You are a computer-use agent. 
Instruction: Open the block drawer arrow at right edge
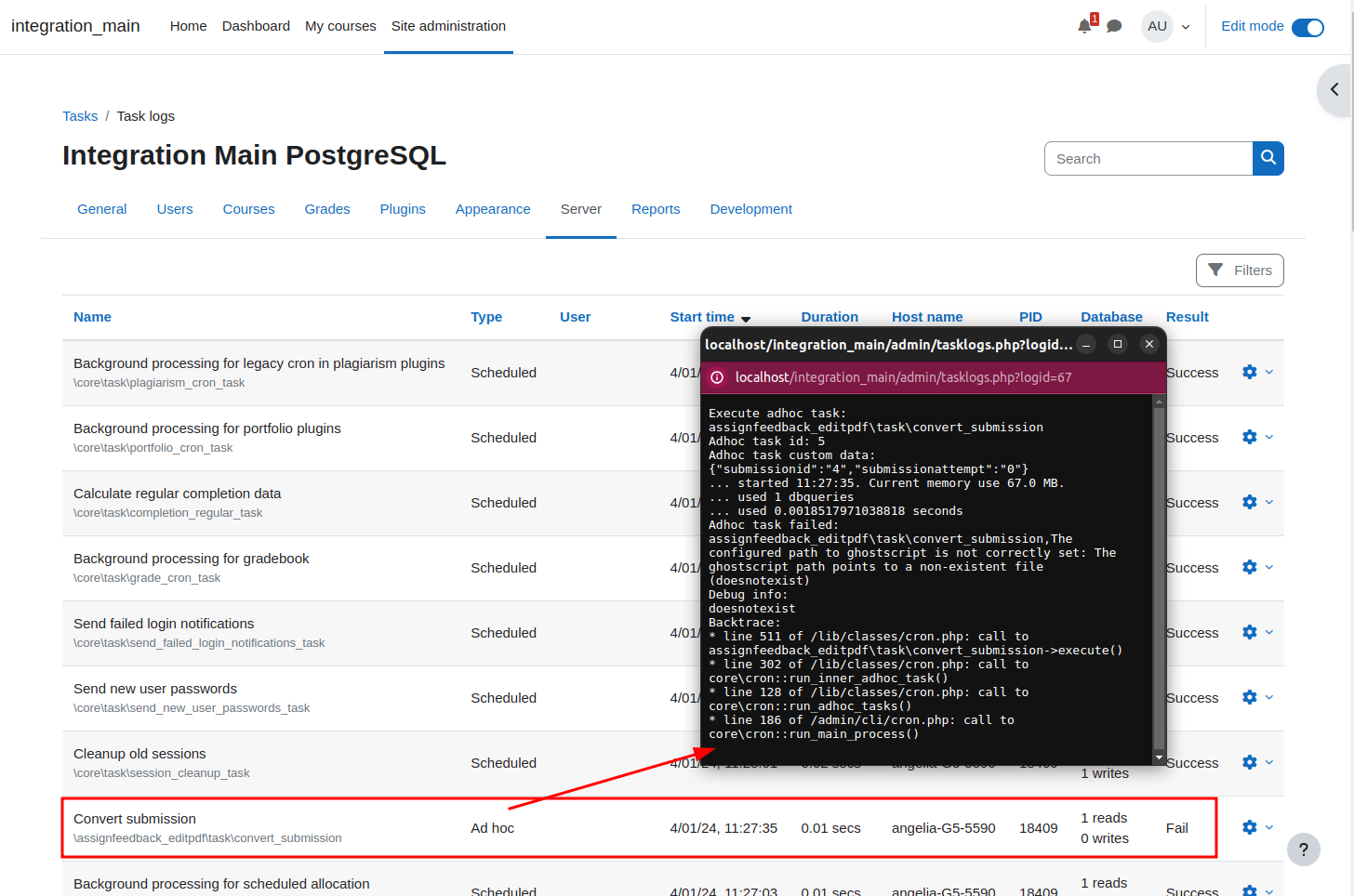tap(1335, 90)
